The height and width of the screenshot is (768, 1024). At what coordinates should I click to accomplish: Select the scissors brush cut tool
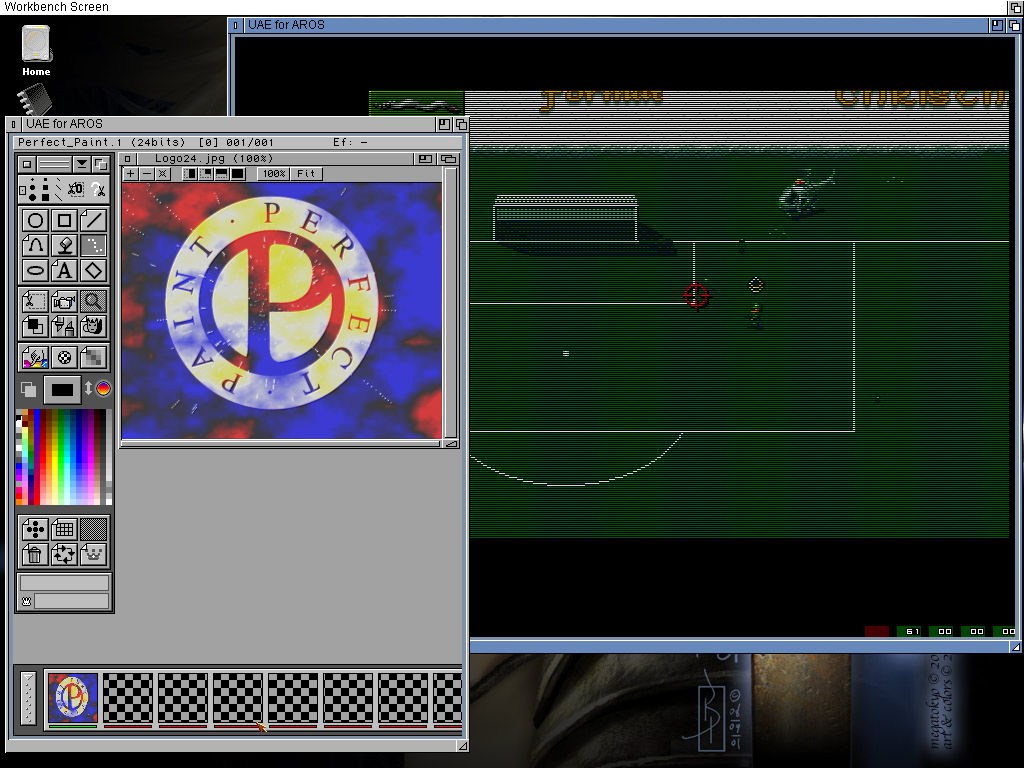click(35, 301)
